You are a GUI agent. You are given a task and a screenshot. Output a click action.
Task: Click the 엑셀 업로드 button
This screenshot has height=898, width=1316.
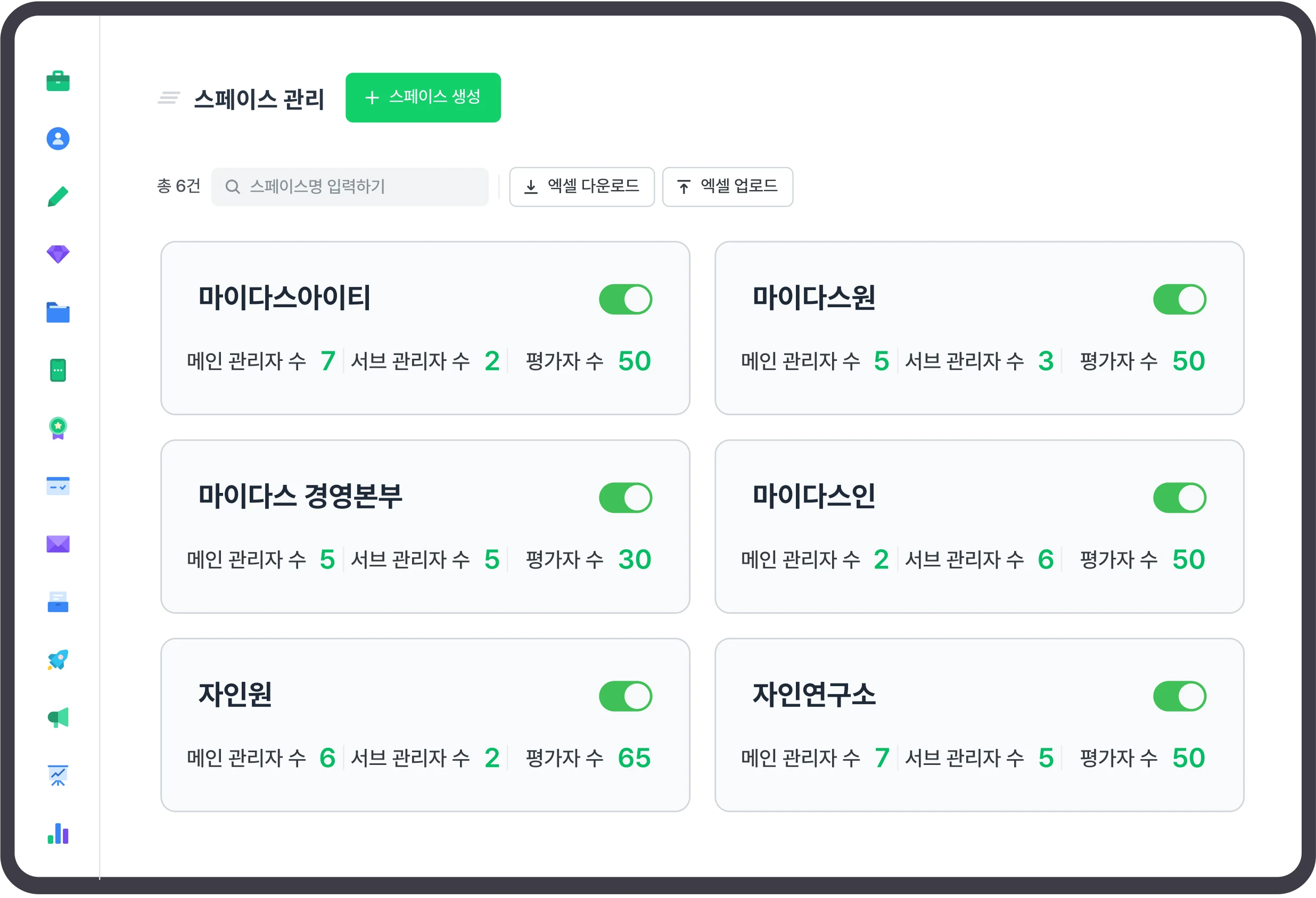(727, 187)
